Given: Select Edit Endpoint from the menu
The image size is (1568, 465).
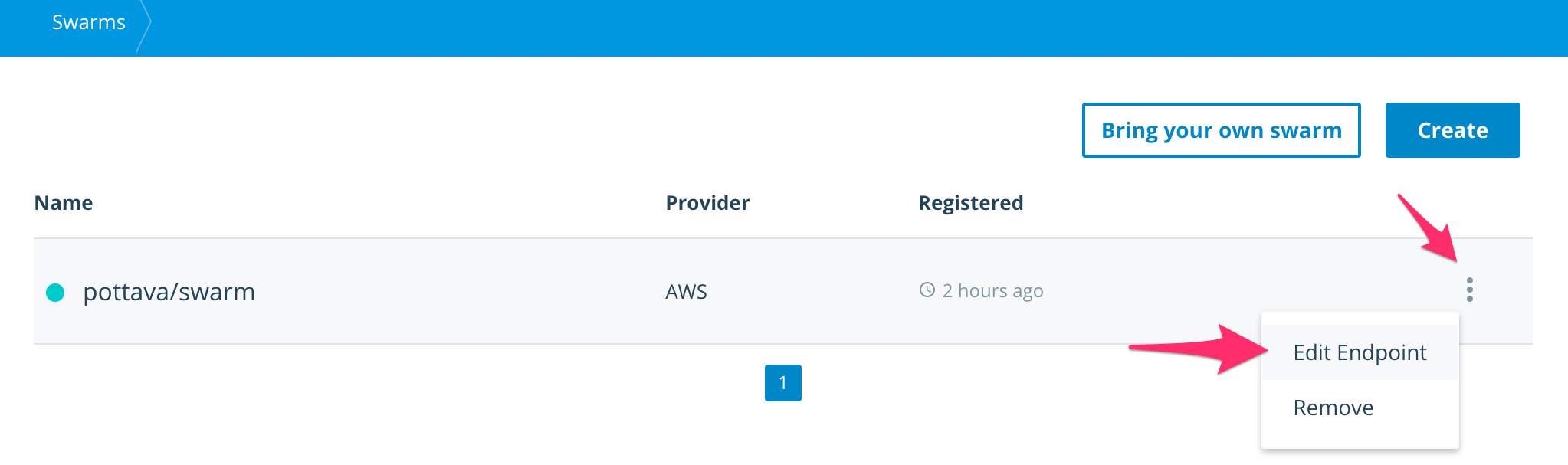Looking at the screenshot, I should [1360, 352].
